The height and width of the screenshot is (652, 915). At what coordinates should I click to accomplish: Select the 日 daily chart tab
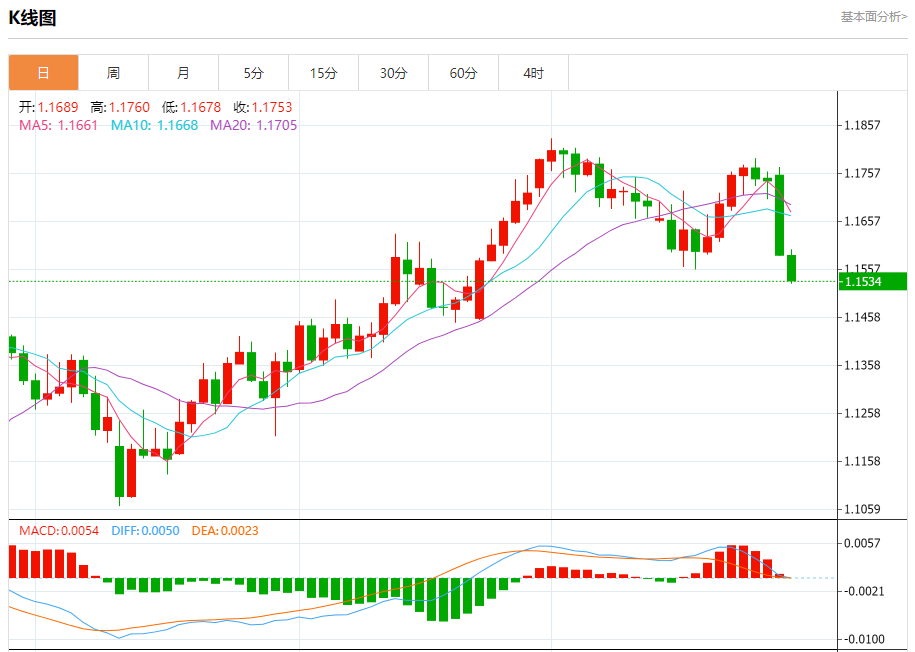(x=43, y=73)
